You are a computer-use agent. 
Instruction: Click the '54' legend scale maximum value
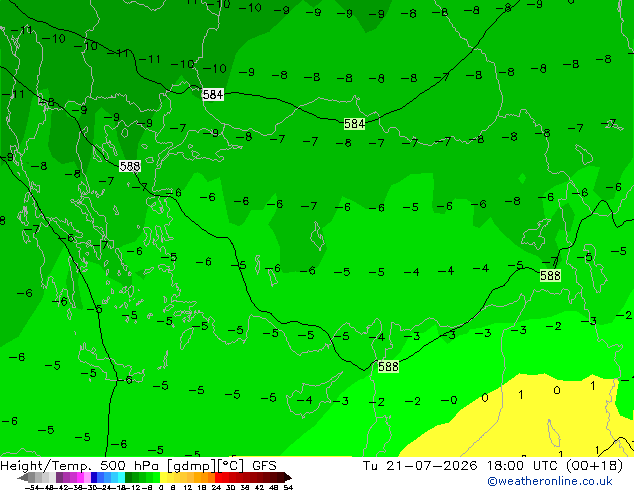pos(289,488)
